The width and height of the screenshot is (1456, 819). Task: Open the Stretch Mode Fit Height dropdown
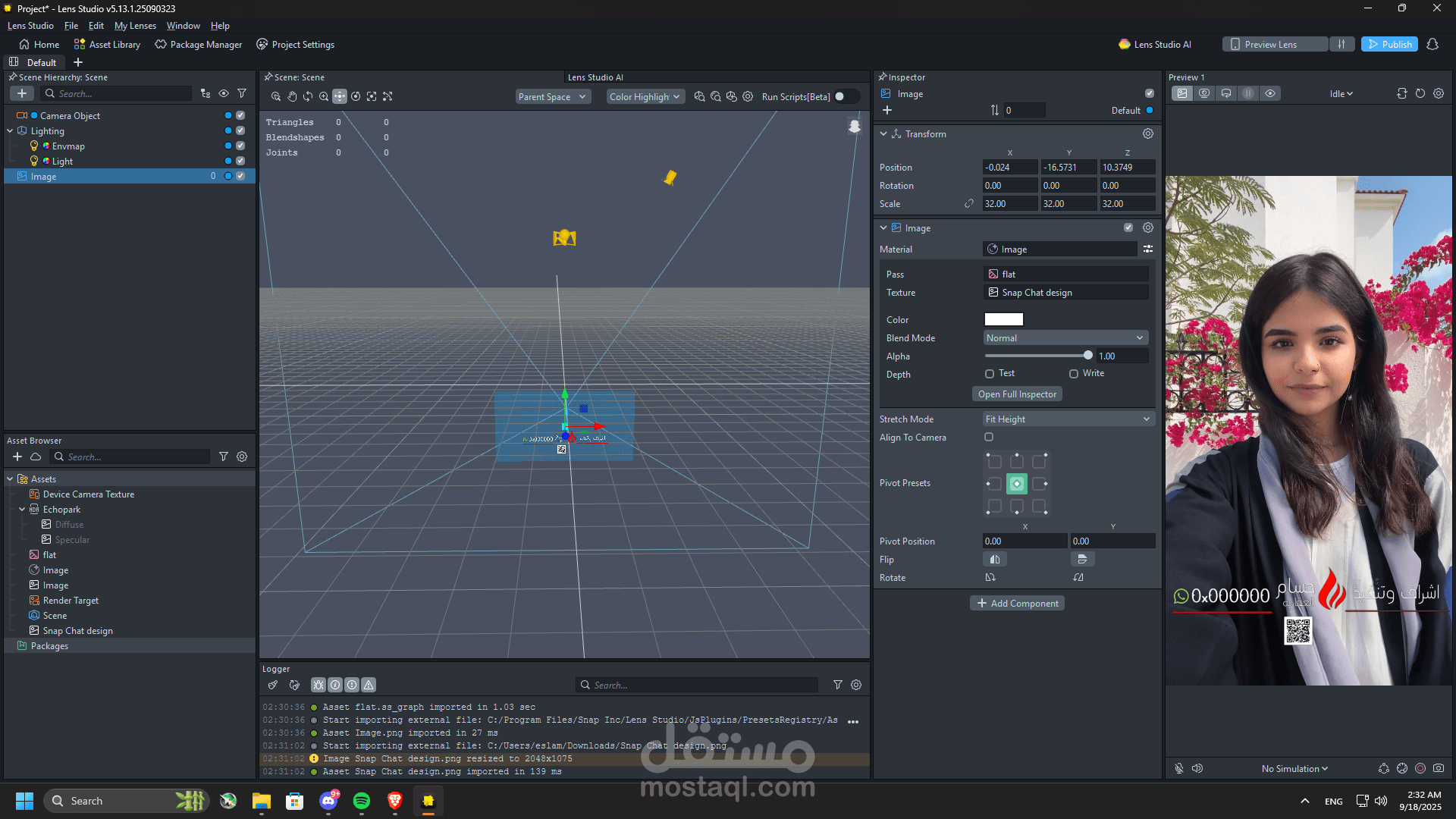coord(1067,419)
